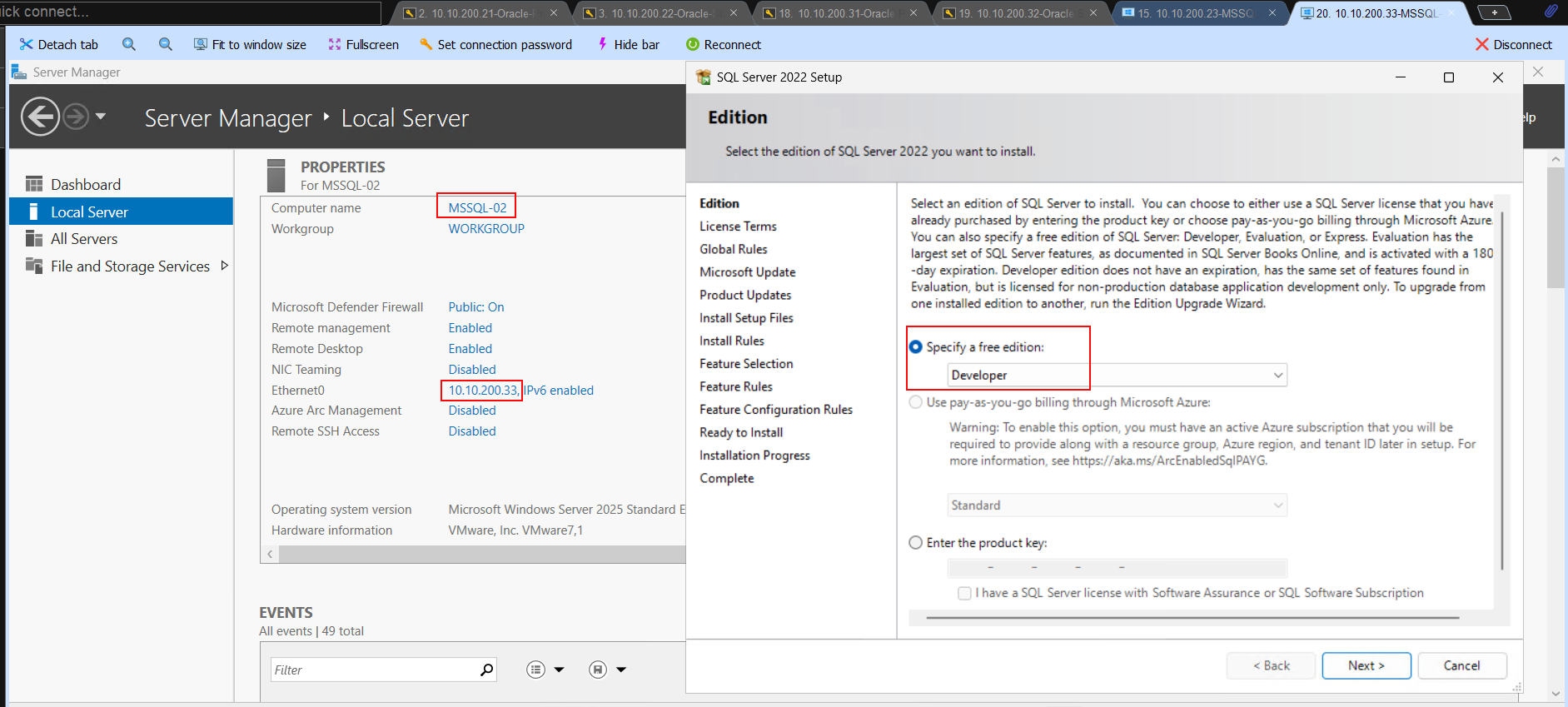Click the Detach tab scissors icon

tap(26, 45)
